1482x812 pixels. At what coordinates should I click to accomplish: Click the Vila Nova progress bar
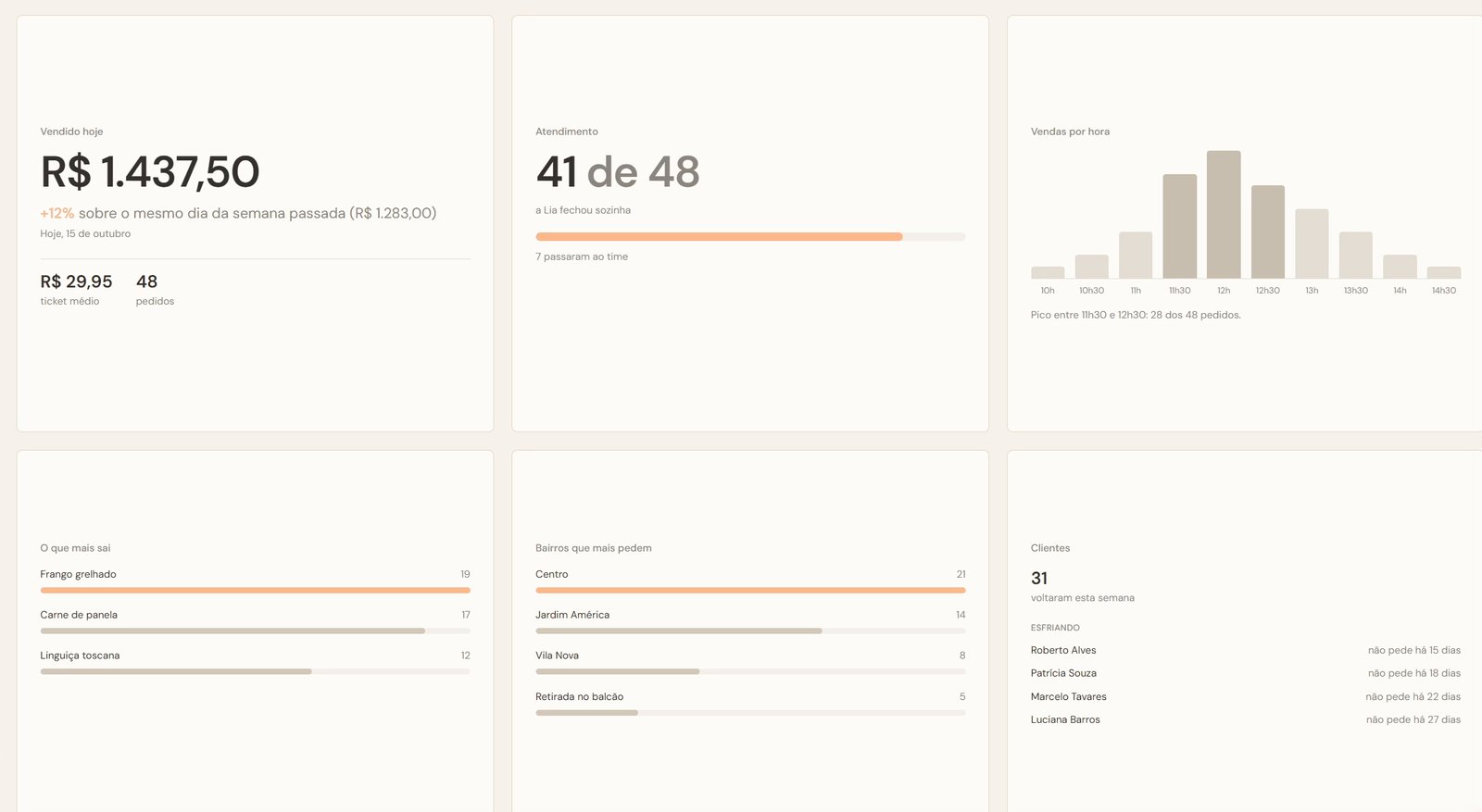(x=750, y=671)
